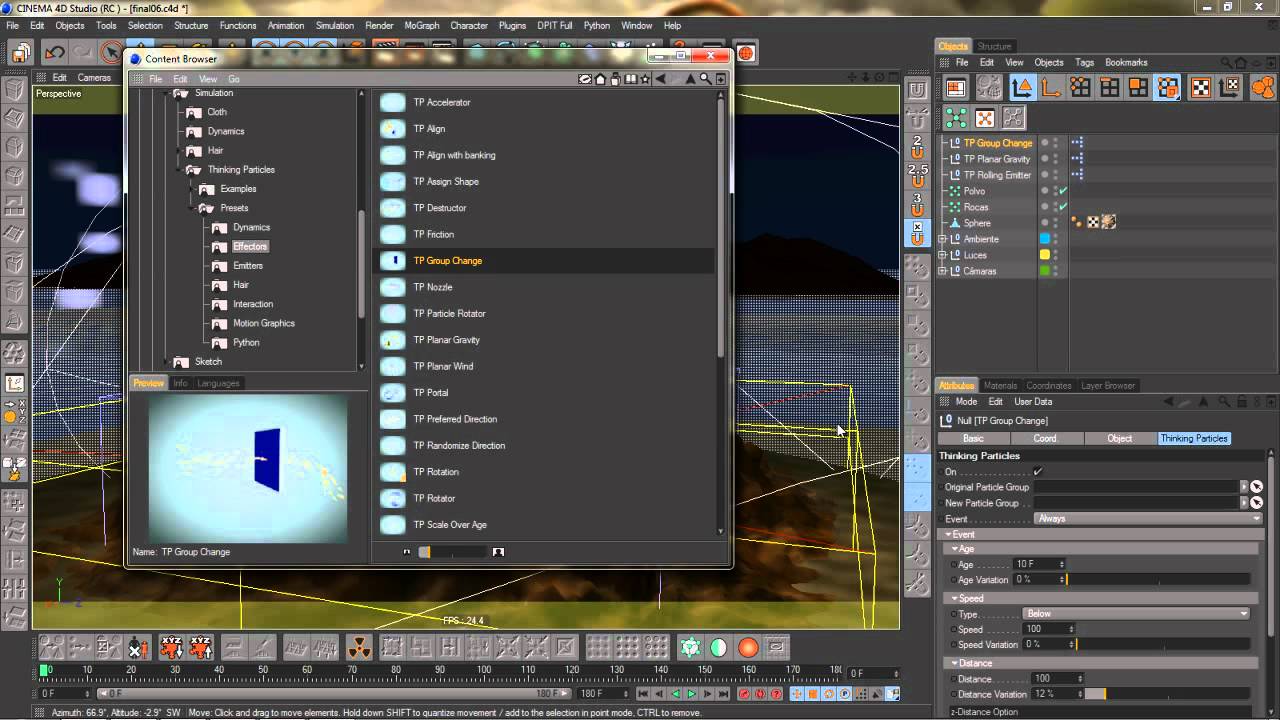Click the back arrow in Content Browser toolbar
Viewport: 1280px width, 720px height.
(x=660, y=79)
